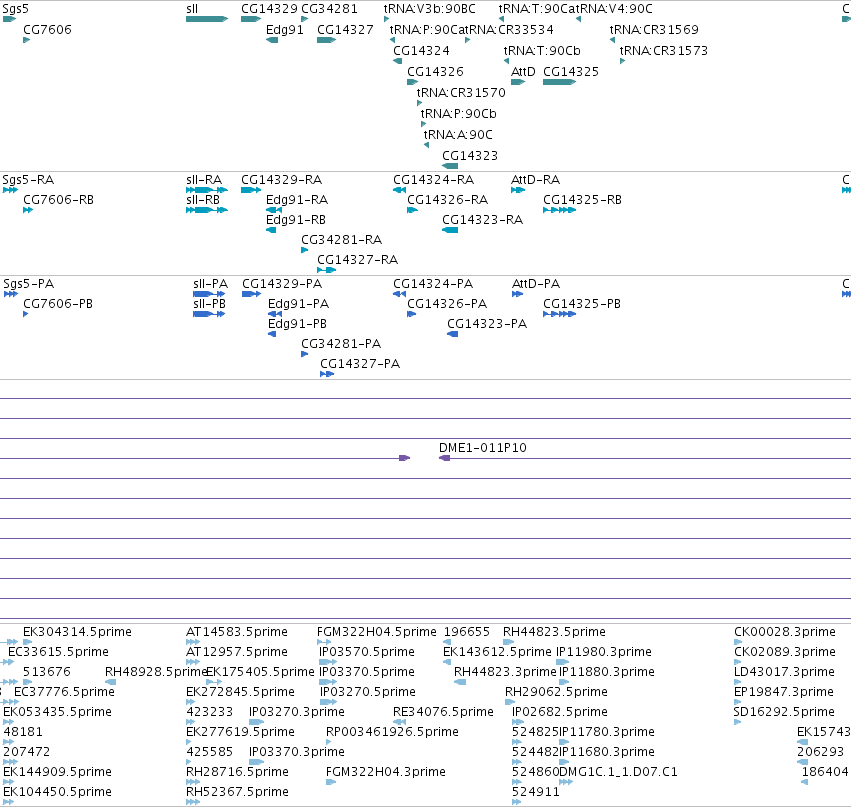Click the AttD-PA protein label
The image size is (851, 807).
point(536,284)
